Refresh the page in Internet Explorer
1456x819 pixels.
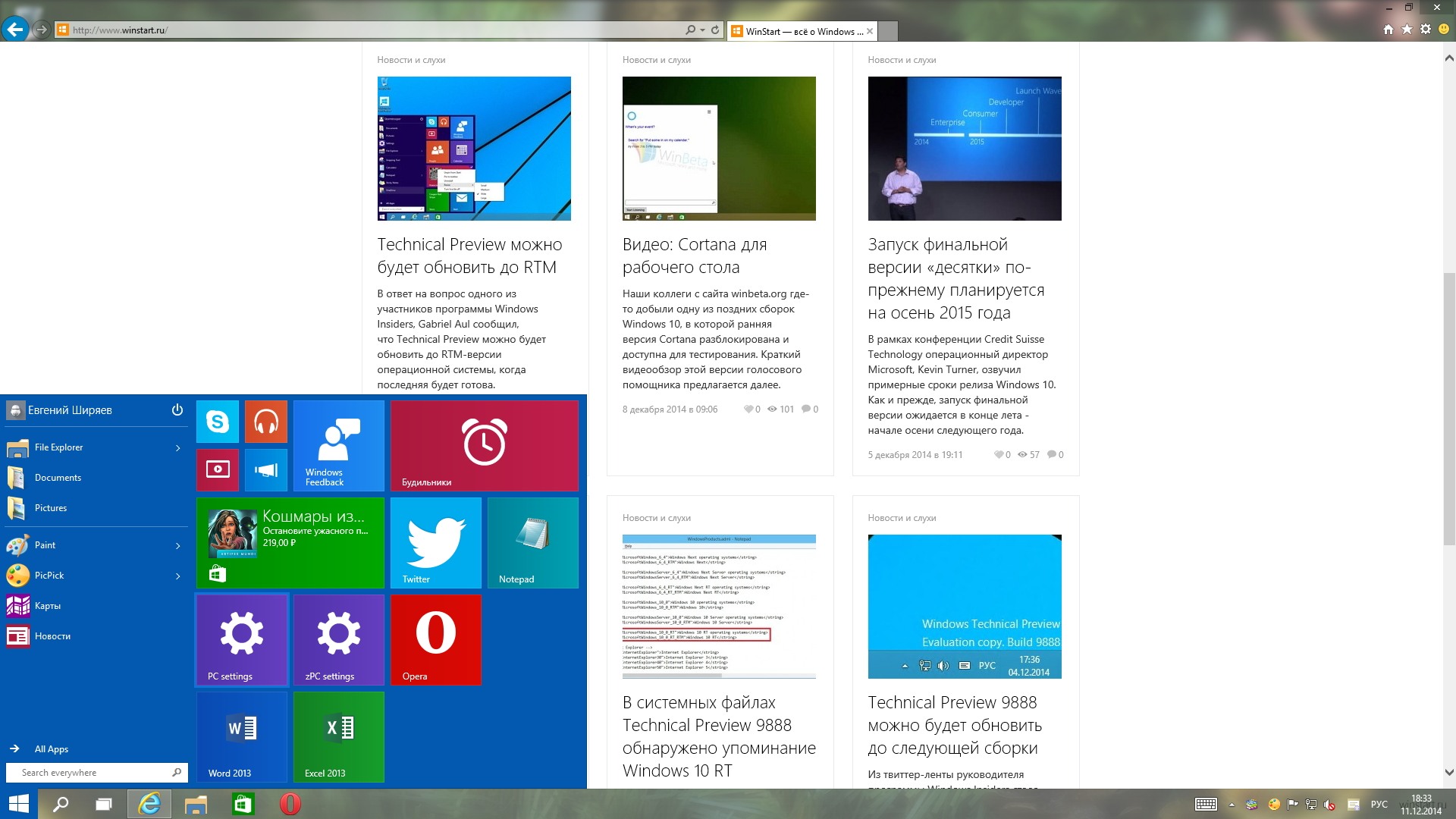[x=715, y=30]
